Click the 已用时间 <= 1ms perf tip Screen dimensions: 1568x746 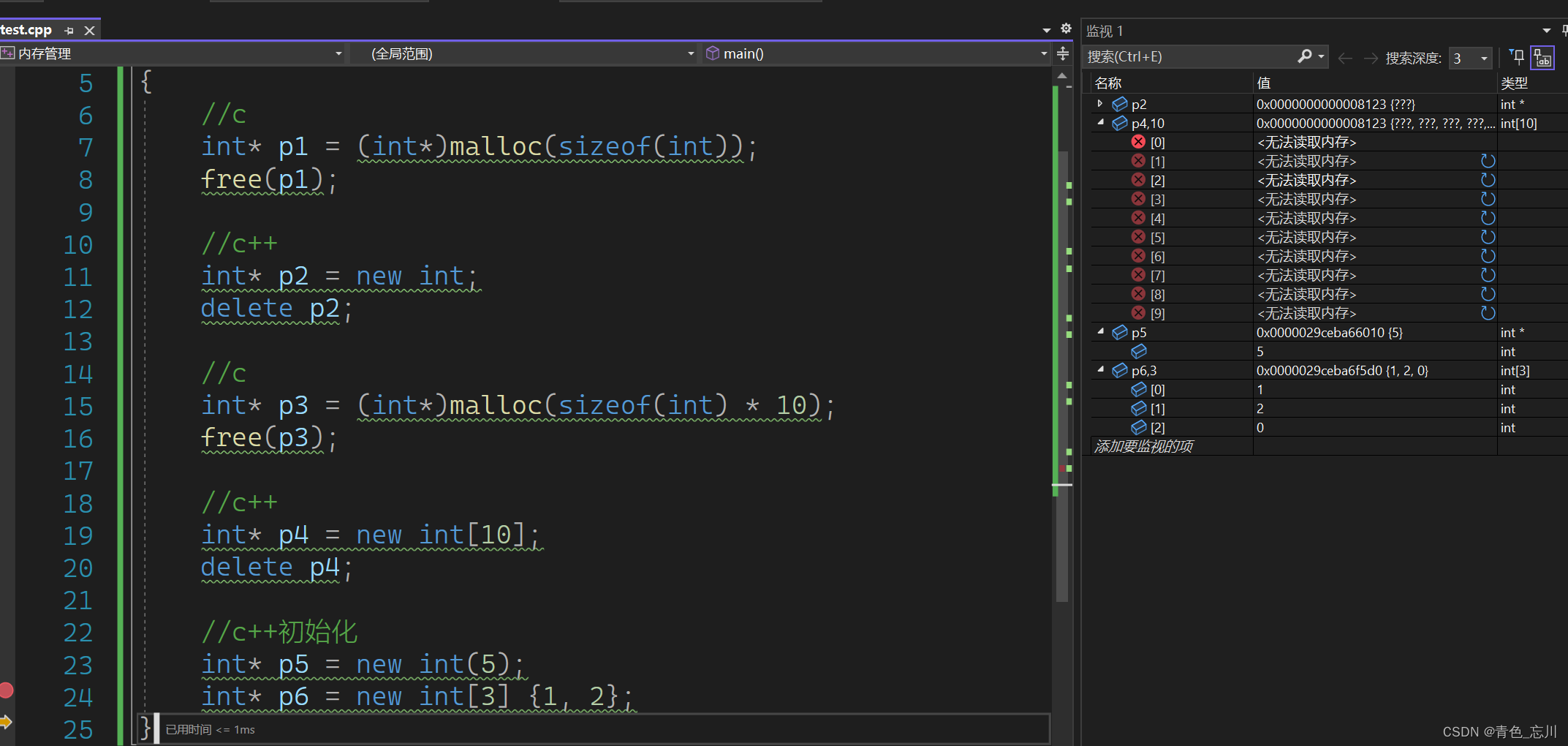coord(210,730)
